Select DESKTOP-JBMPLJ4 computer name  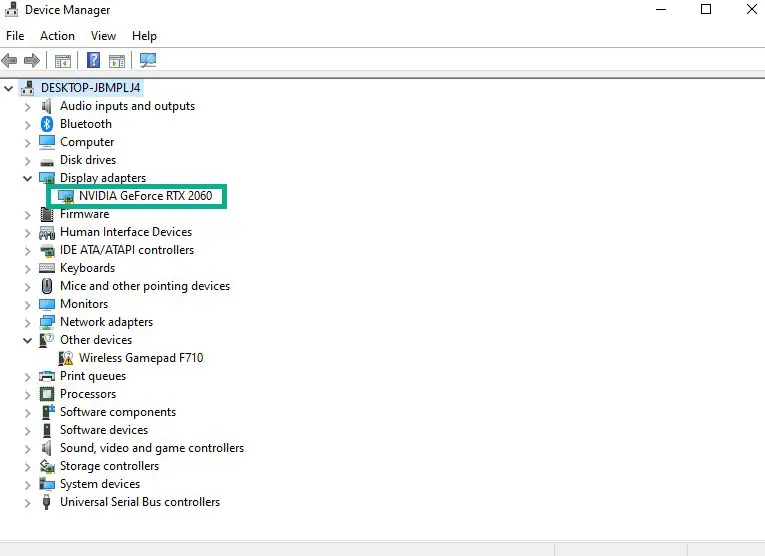coord(91,88)
